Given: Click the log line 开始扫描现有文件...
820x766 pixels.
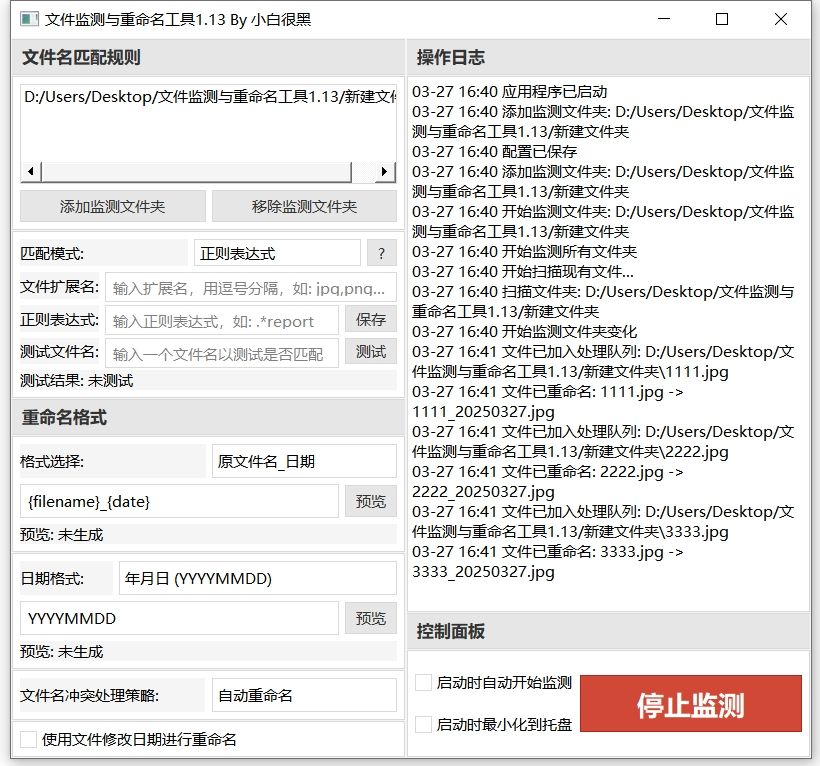Looking at the screenshot, I should (523, 271).
